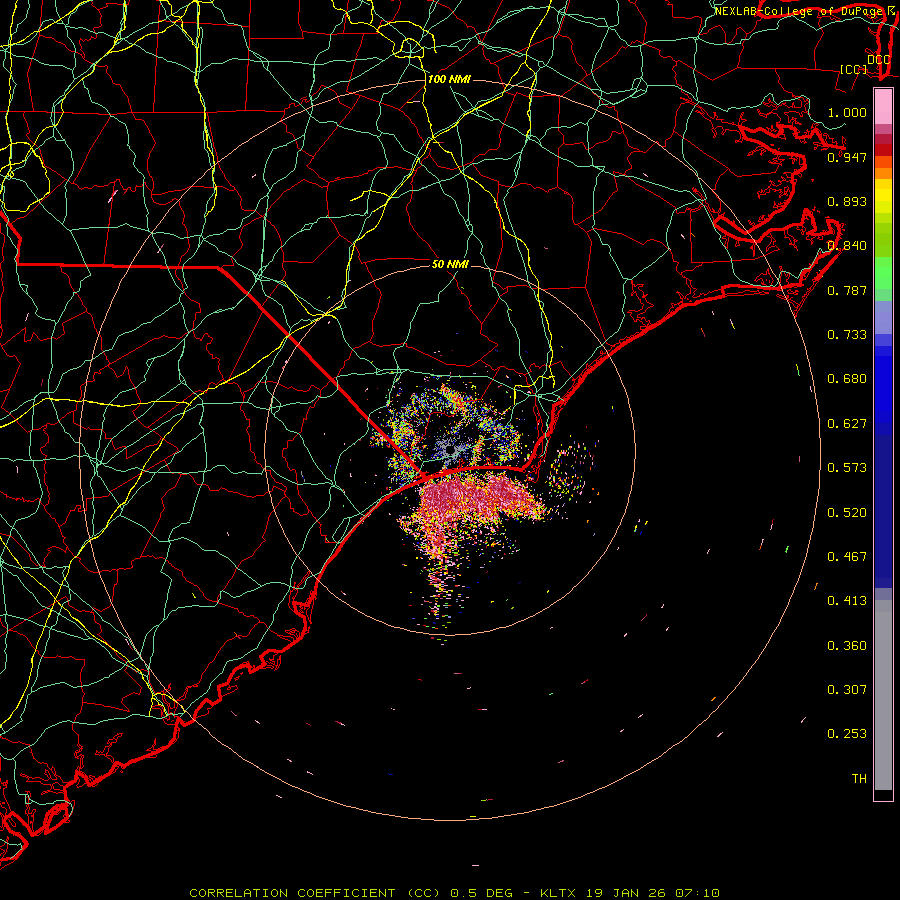Click the 0.307 legend value
The height and width of the screenshot is (900, 900).
coord(847,690)
